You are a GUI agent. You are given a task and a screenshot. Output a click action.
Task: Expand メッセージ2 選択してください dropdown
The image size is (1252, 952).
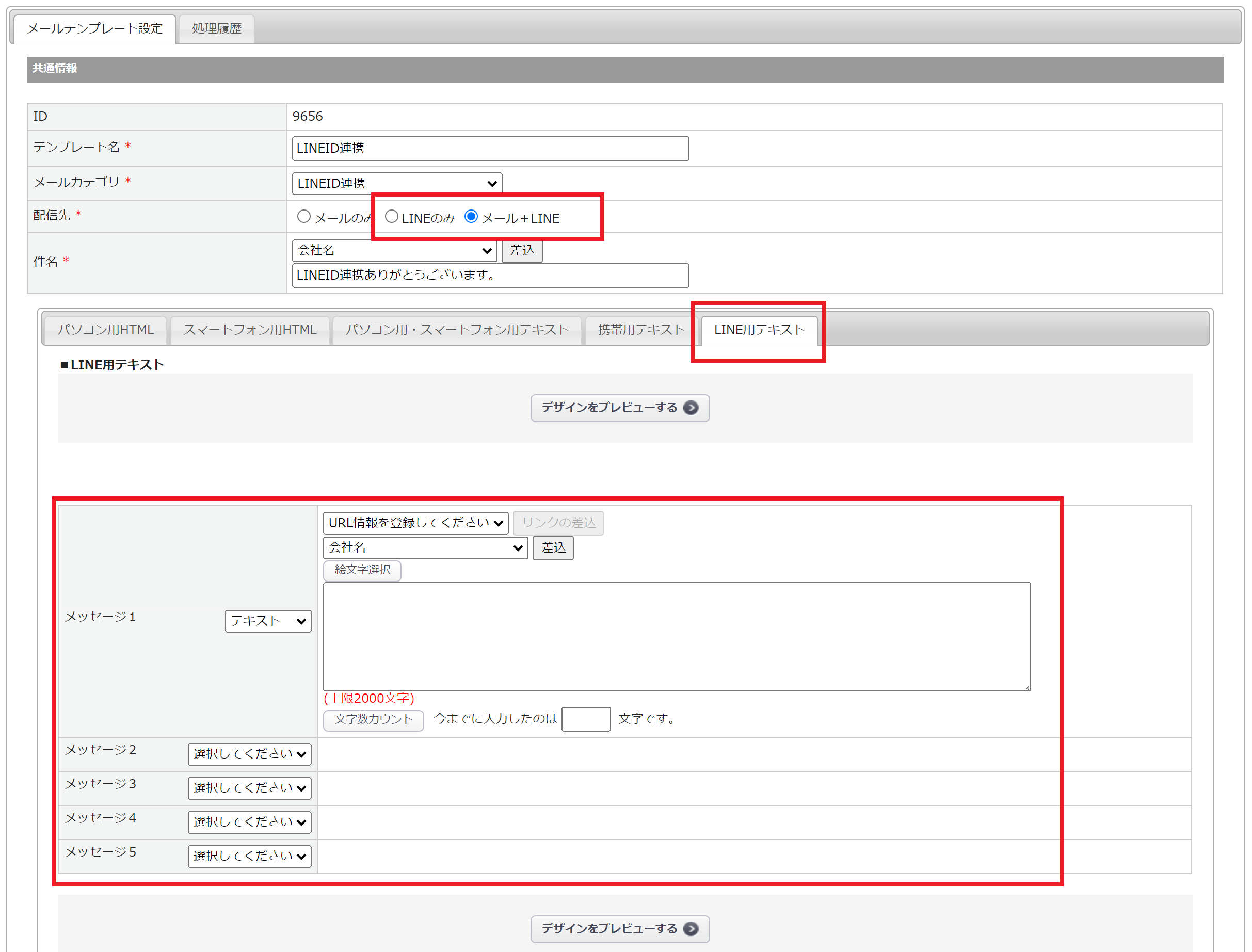249,754
